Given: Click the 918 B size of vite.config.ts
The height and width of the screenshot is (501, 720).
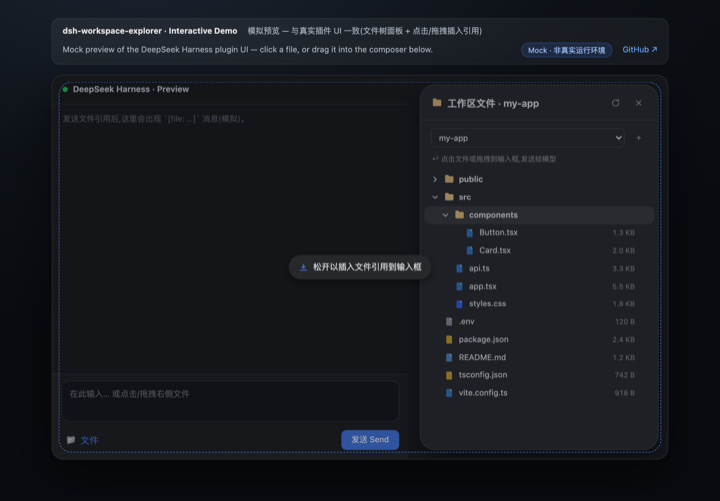Looking at the screenshot, I should (624, 393).
